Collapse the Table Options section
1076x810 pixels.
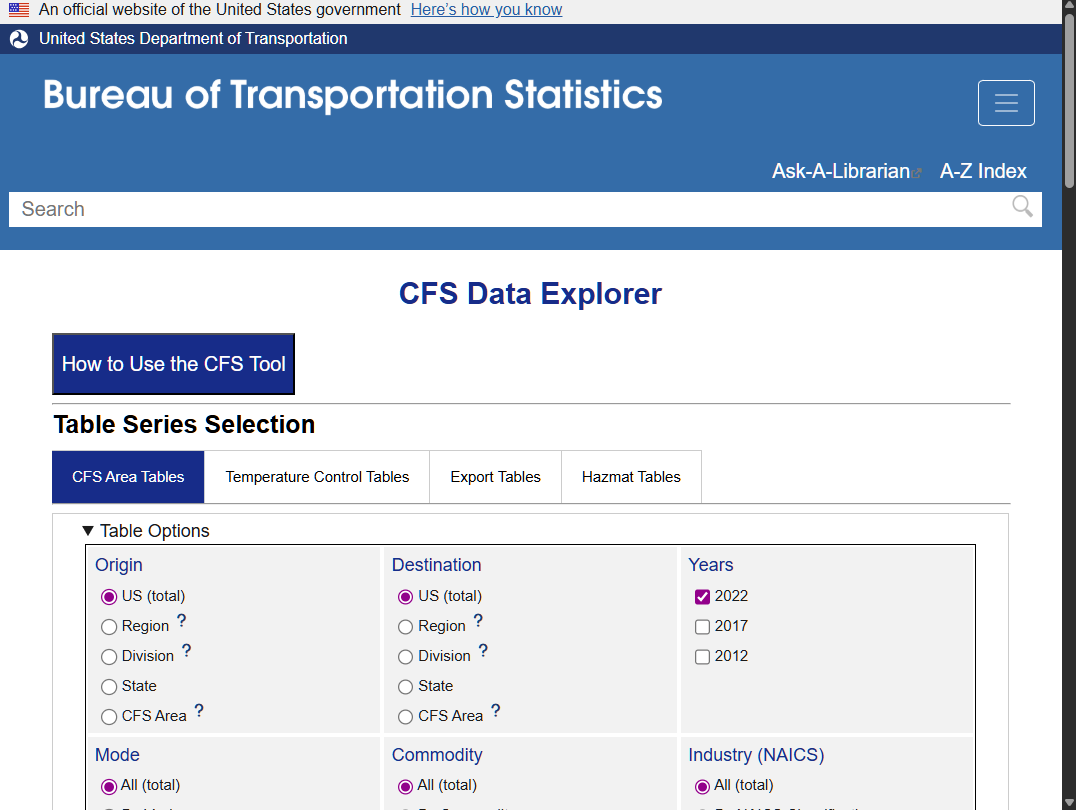click(x=88, y=531)
